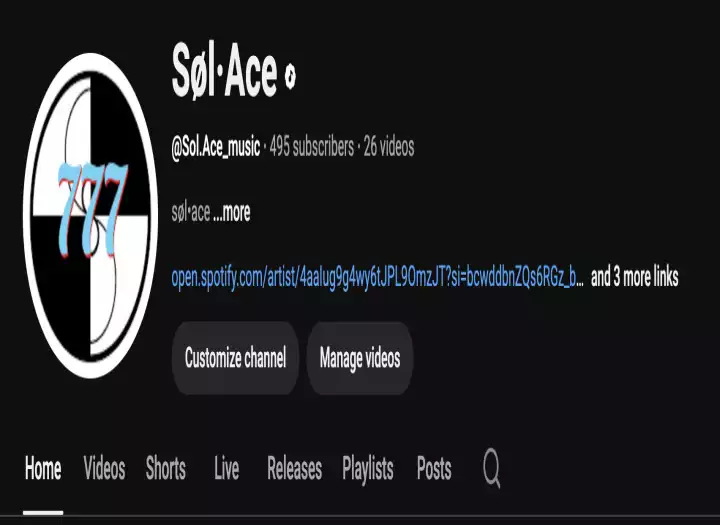Click the channel search magnifier icon
The image size is (720, 525).
click(491, 468)
